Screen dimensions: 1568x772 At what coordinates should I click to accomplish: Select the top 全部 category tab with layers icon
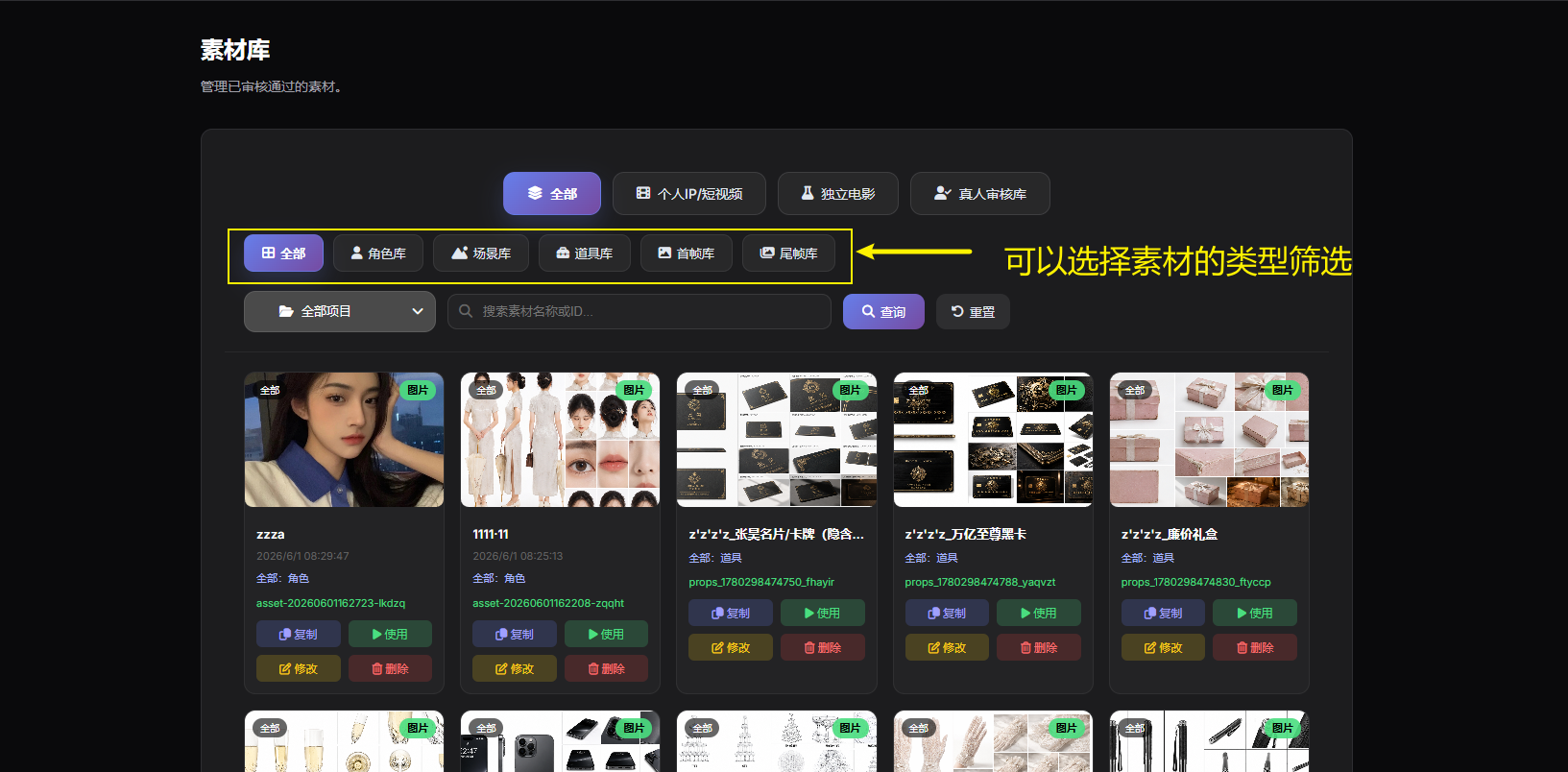coord(552,193)
